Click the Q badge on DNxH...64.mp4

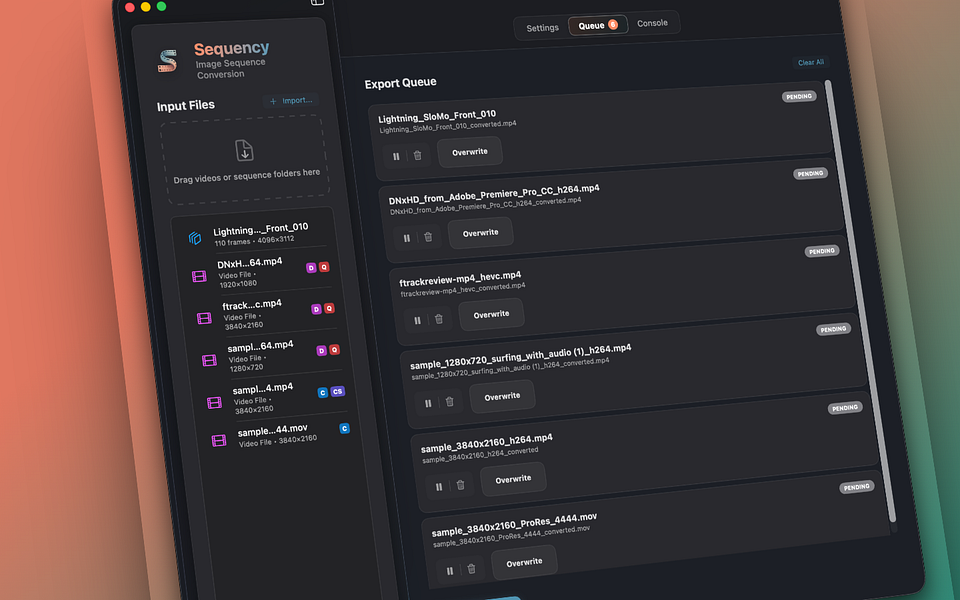[324, 267]
